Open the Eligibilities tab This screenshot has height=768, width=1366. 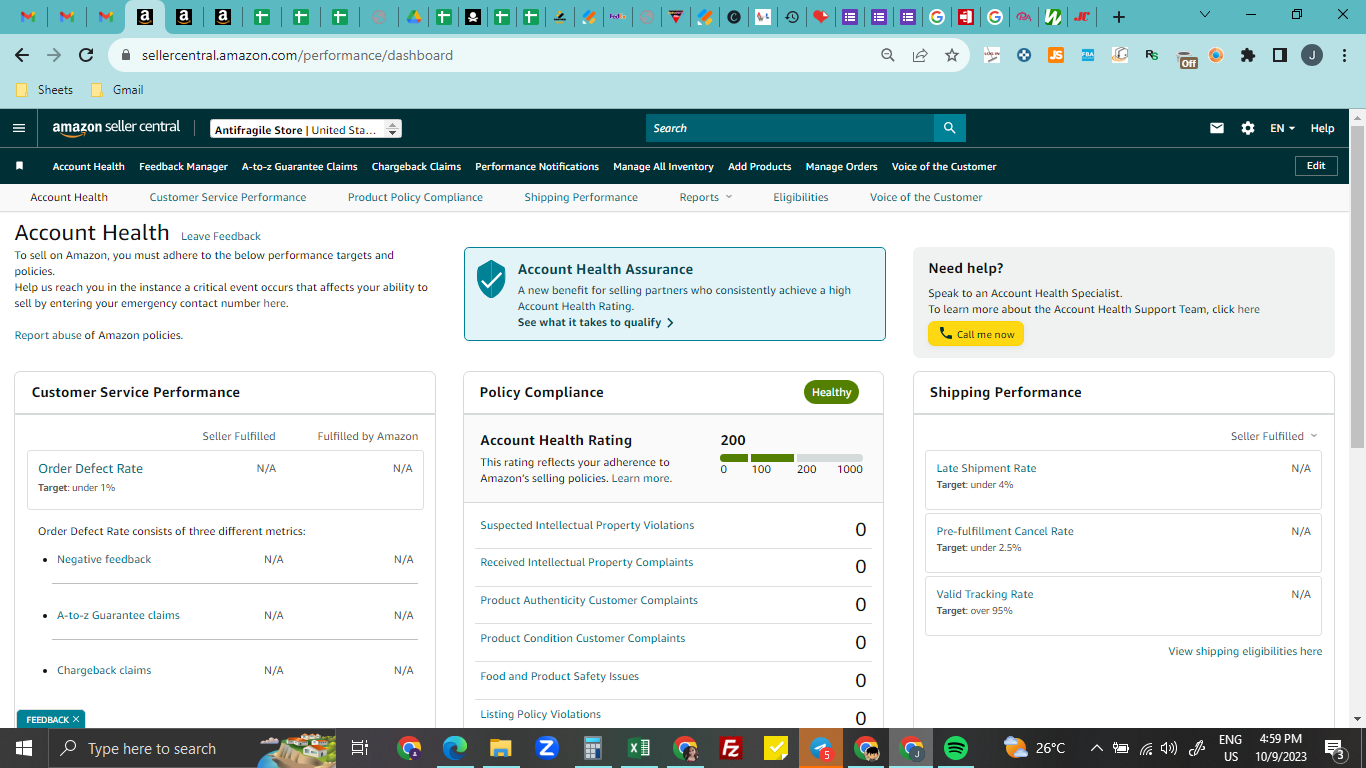801,197
